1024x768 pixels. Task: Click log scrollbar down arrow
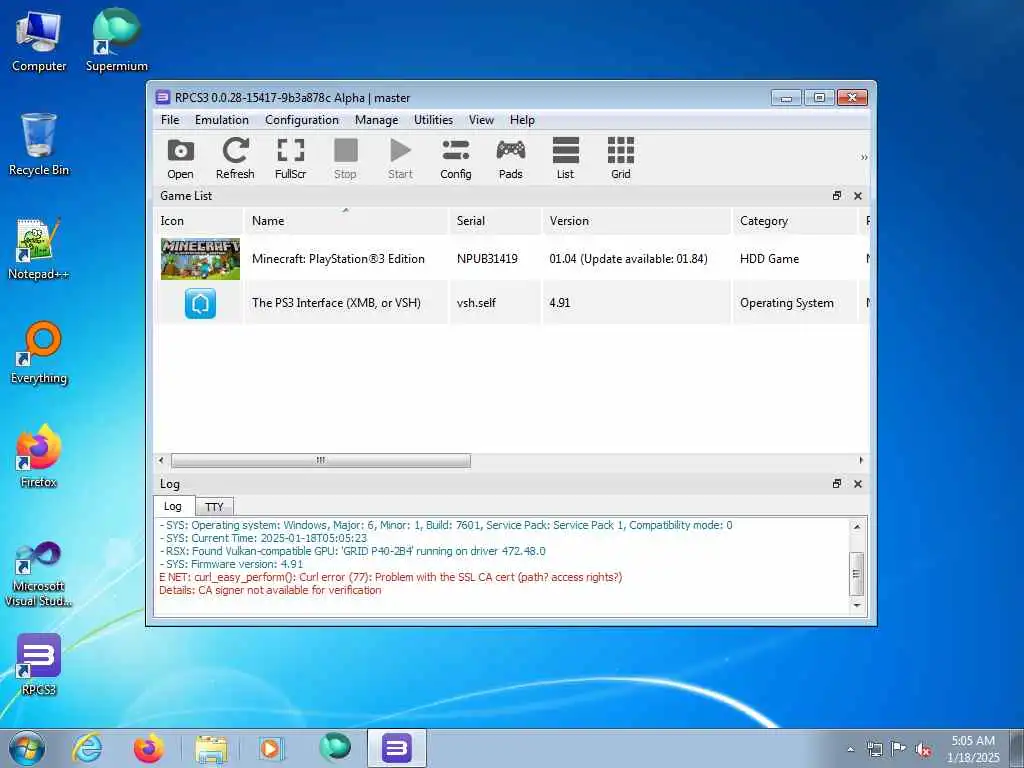coord(857,606)
